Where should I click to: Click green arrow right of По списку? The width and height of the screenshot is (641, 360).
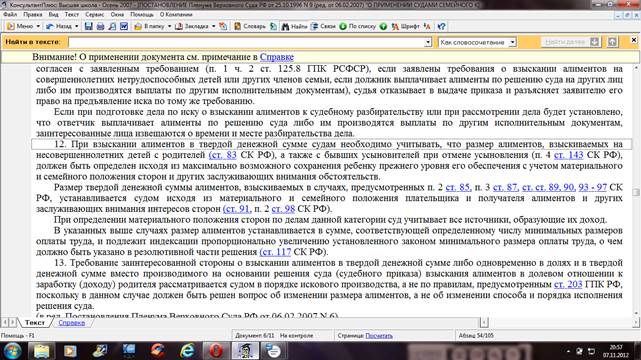pyautogui.click(x=383, y=26)
